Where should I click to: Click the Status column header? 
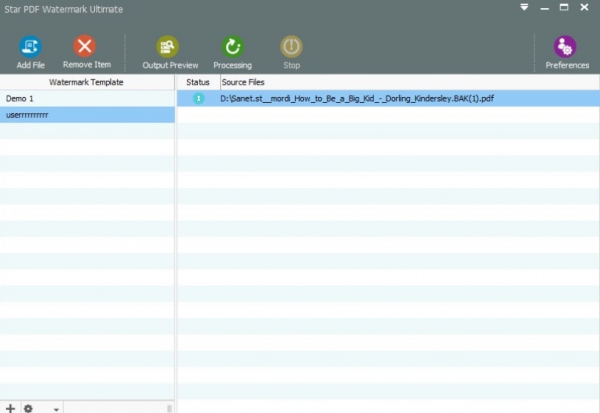[x=198, y=82]
